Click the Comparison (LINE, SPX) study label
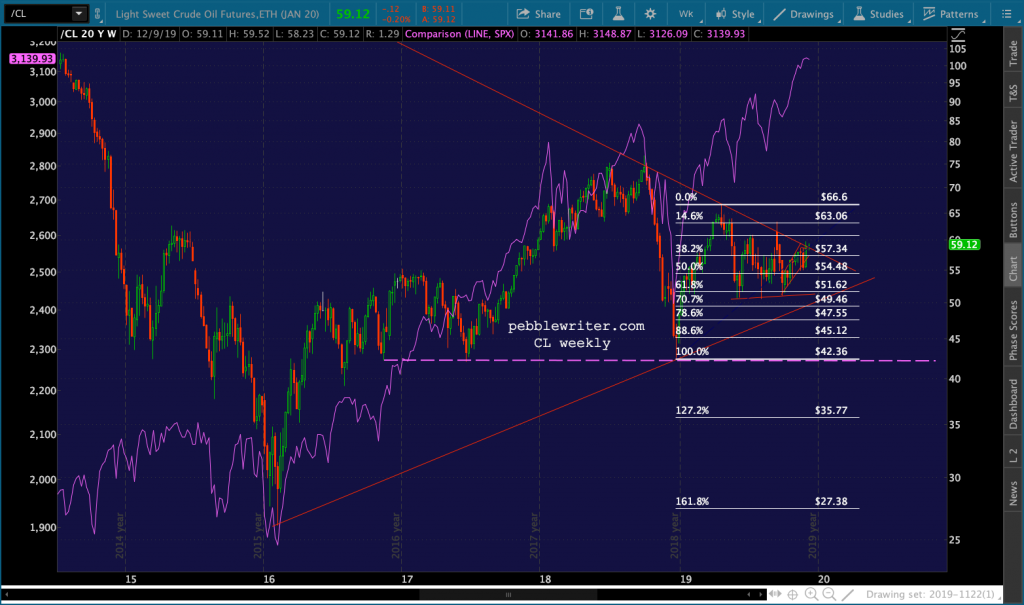Screen dimensions: 1024x605 tap(460, 33)
